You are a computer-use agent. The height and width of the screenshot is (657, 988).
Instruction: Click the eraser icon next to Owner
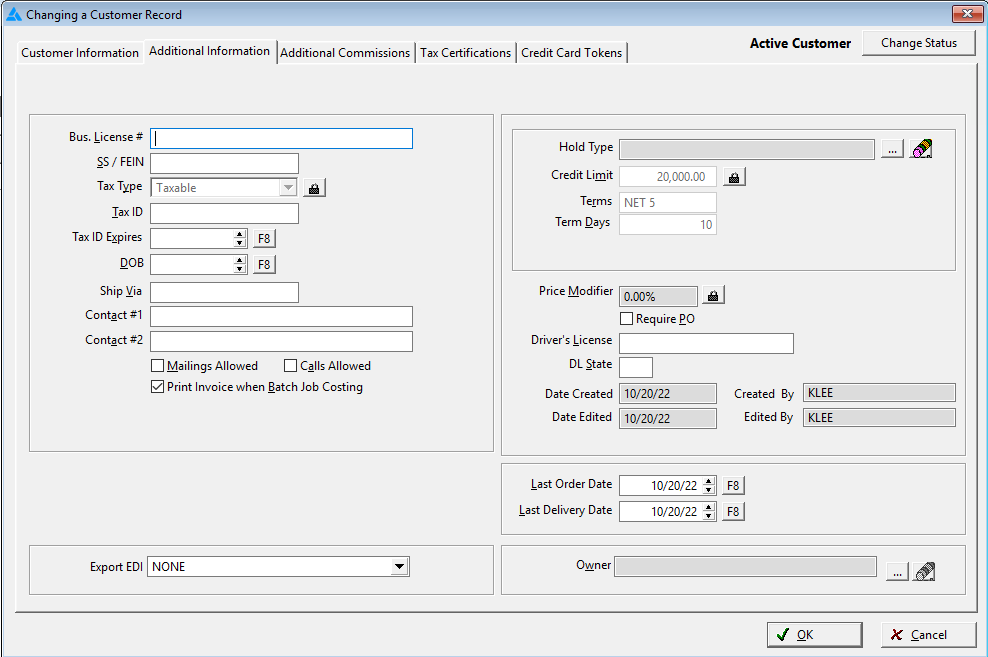point(924,571)
